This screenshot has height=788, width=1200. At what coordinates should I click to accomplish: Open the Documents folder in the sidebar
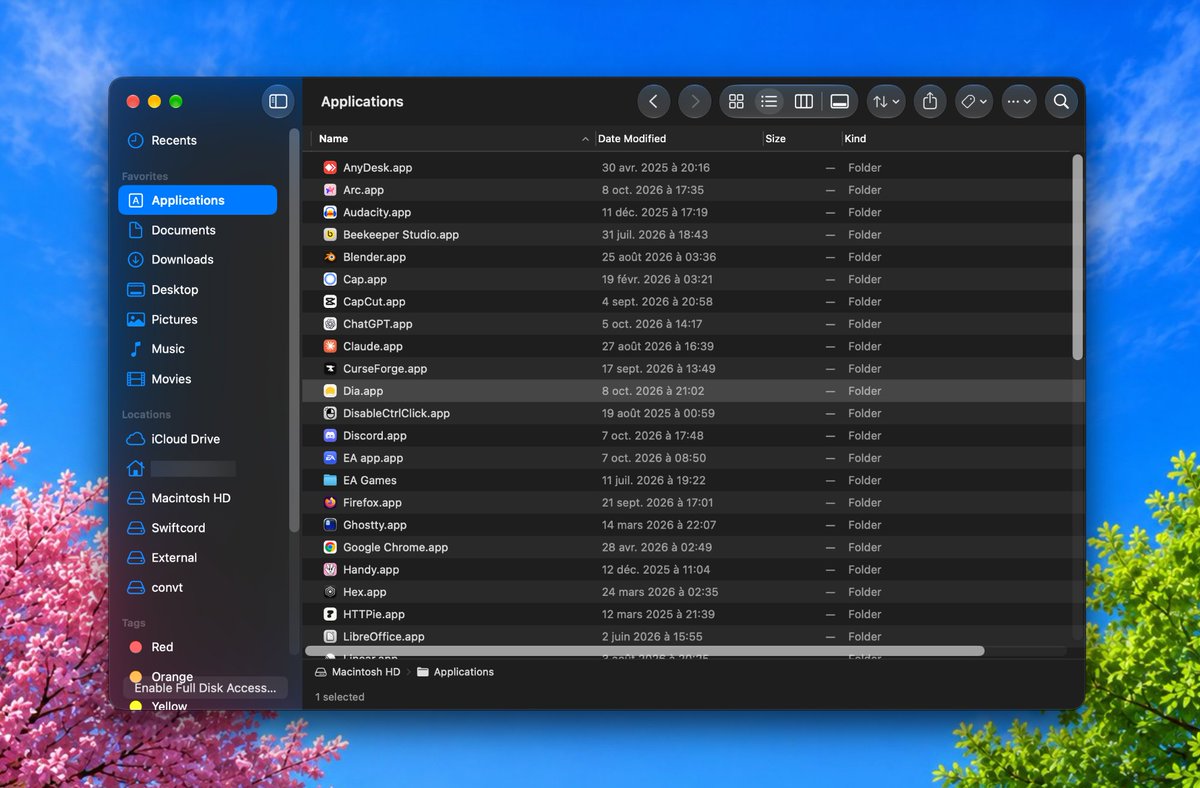[197, 230]
